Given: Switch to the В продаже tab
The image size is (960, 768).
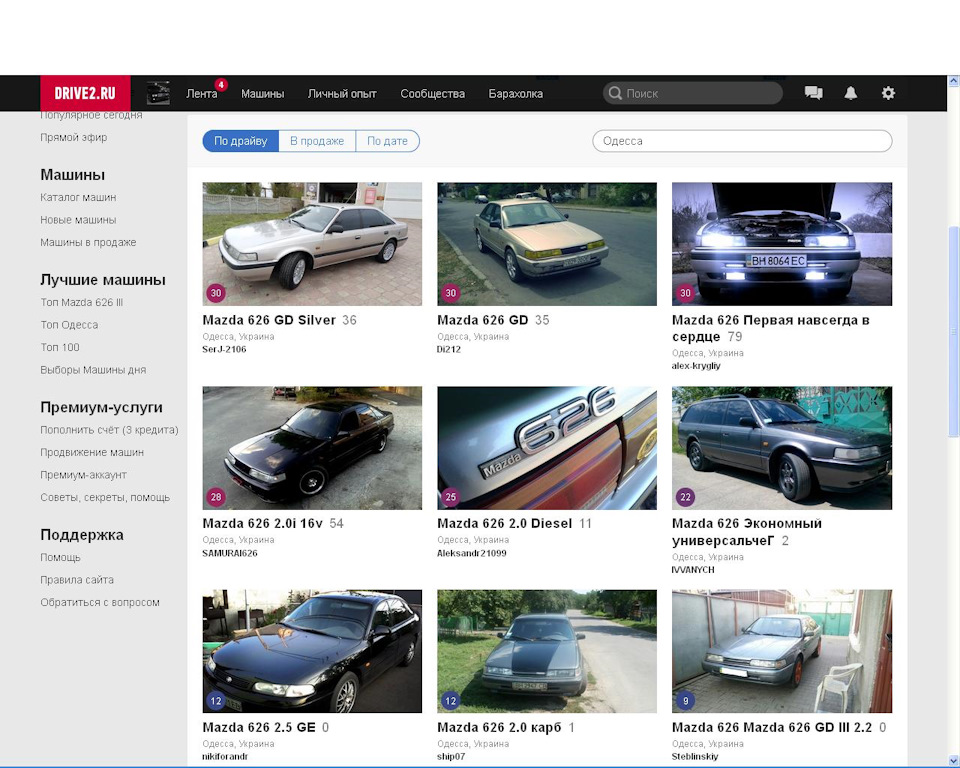Looking at the screenshot, I should (x=317, y=141).
